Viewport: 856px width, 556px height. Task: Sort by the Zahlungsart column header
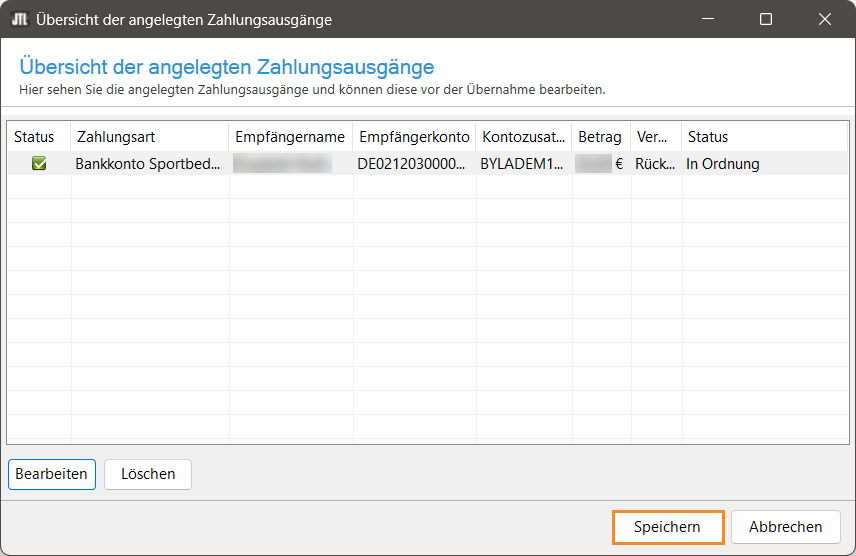[116, 137]
